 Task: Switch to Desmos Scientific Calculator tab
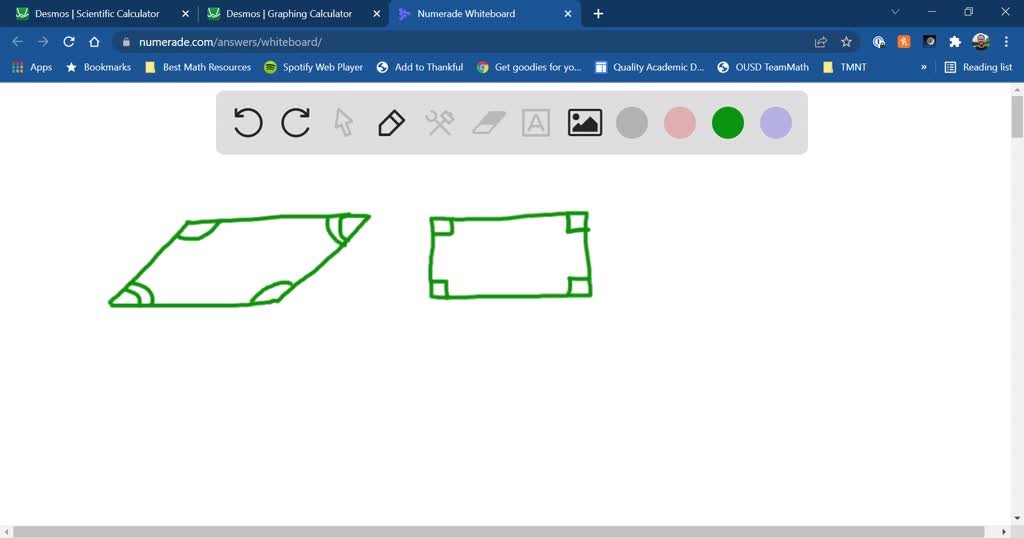point(97,14)
